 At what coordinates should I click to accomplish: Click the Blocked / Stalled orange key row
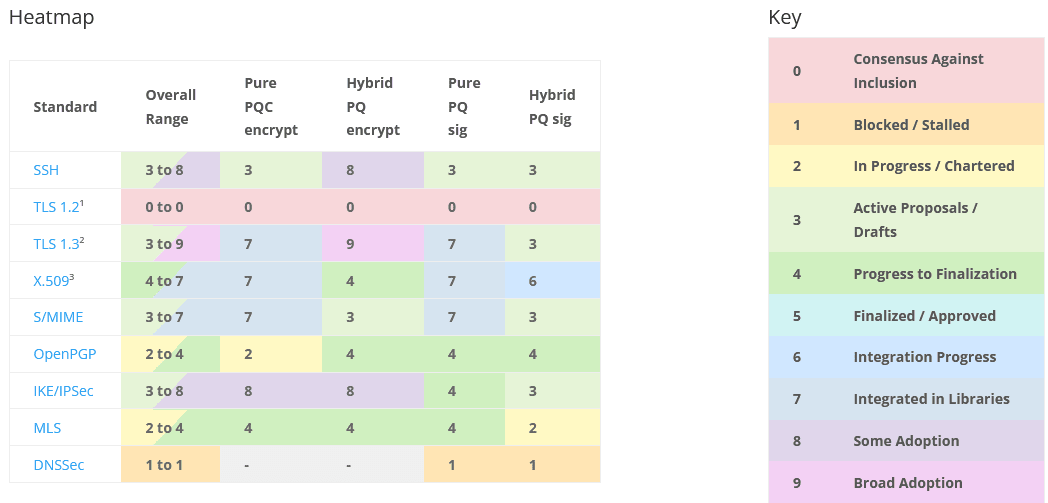click(906, 125)
